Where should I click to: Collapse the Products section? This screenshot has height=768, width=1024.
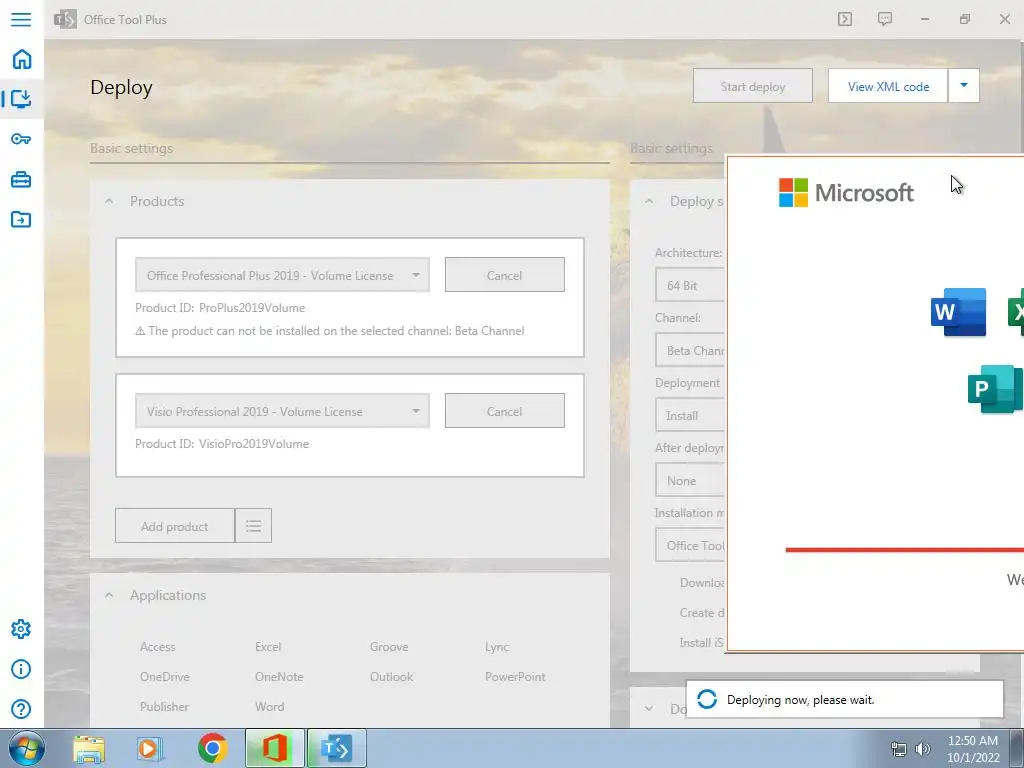point(109,201)
